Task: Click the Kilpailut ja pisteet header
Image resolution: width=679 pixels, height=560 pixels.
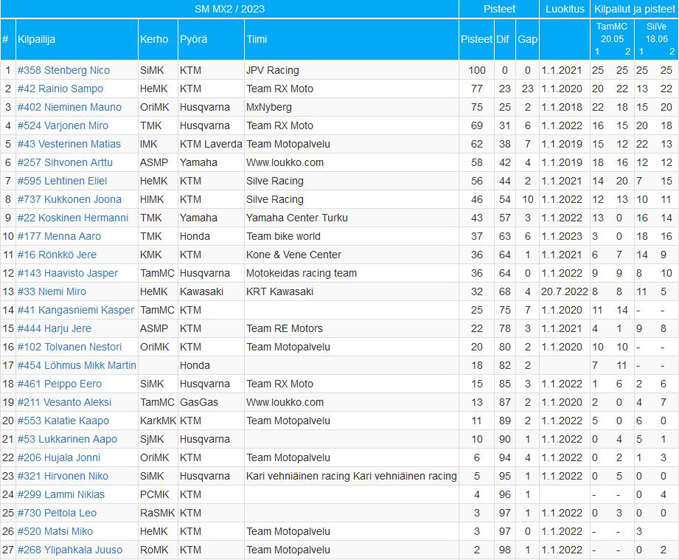Action: click(x=634, y=9)
